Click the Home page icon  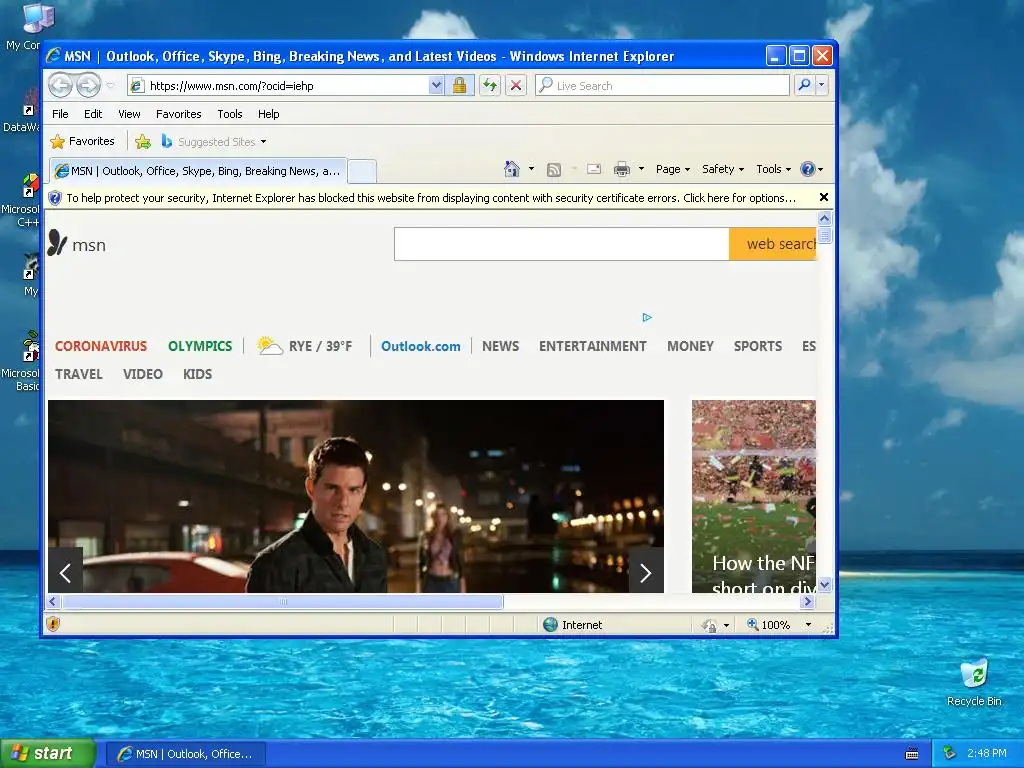511,169
